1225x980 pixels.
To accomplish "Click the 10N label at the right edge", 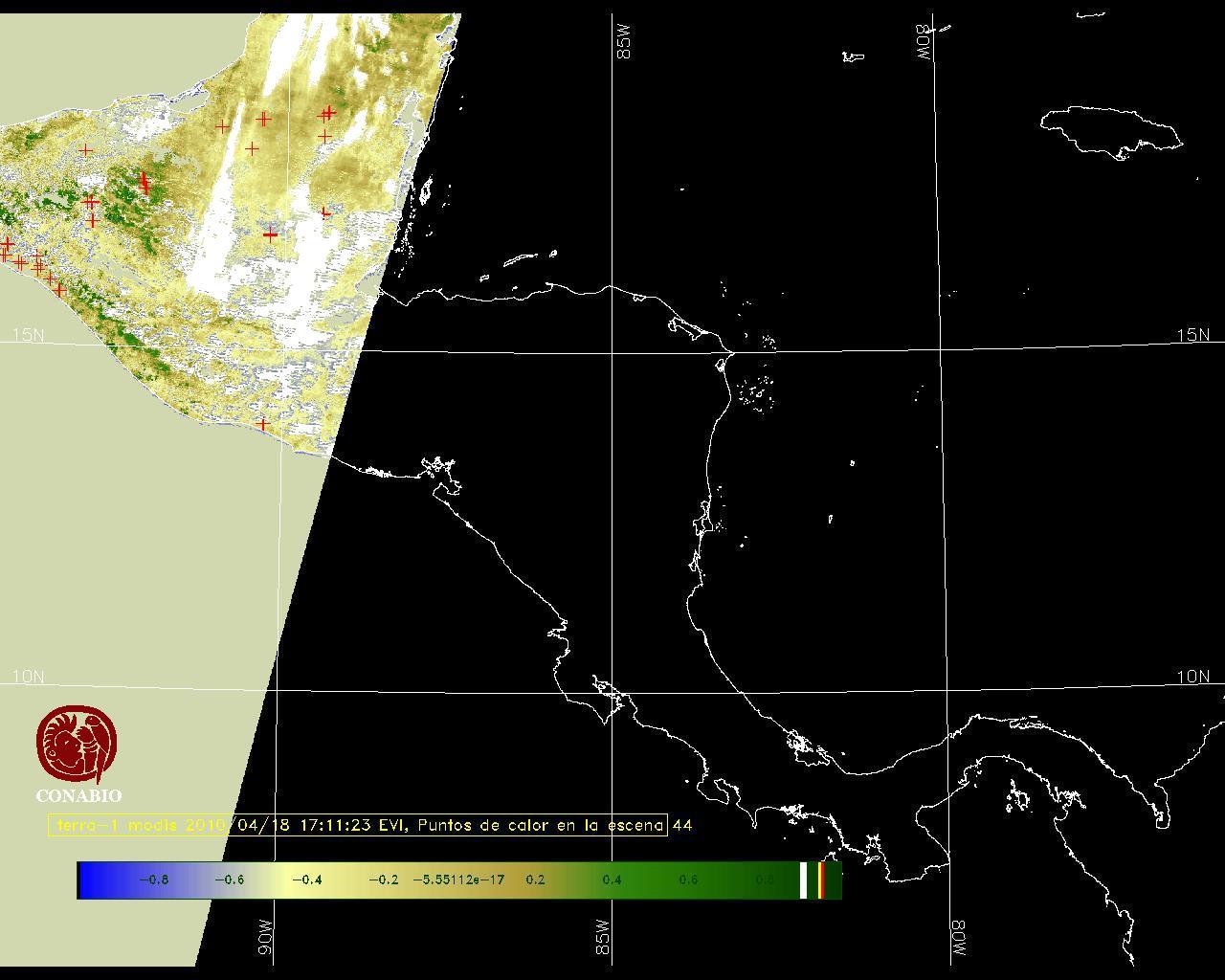I will pos(1192,677).
